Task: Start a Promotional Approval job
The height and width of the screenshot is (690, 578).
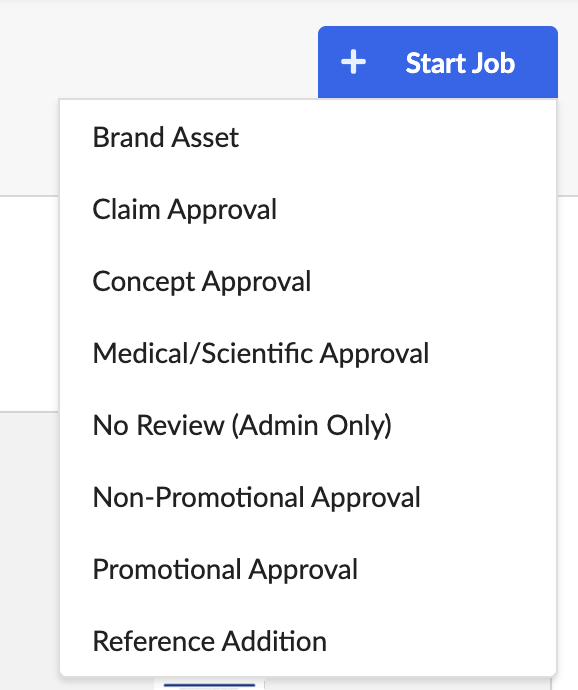Action: [308, 569]
